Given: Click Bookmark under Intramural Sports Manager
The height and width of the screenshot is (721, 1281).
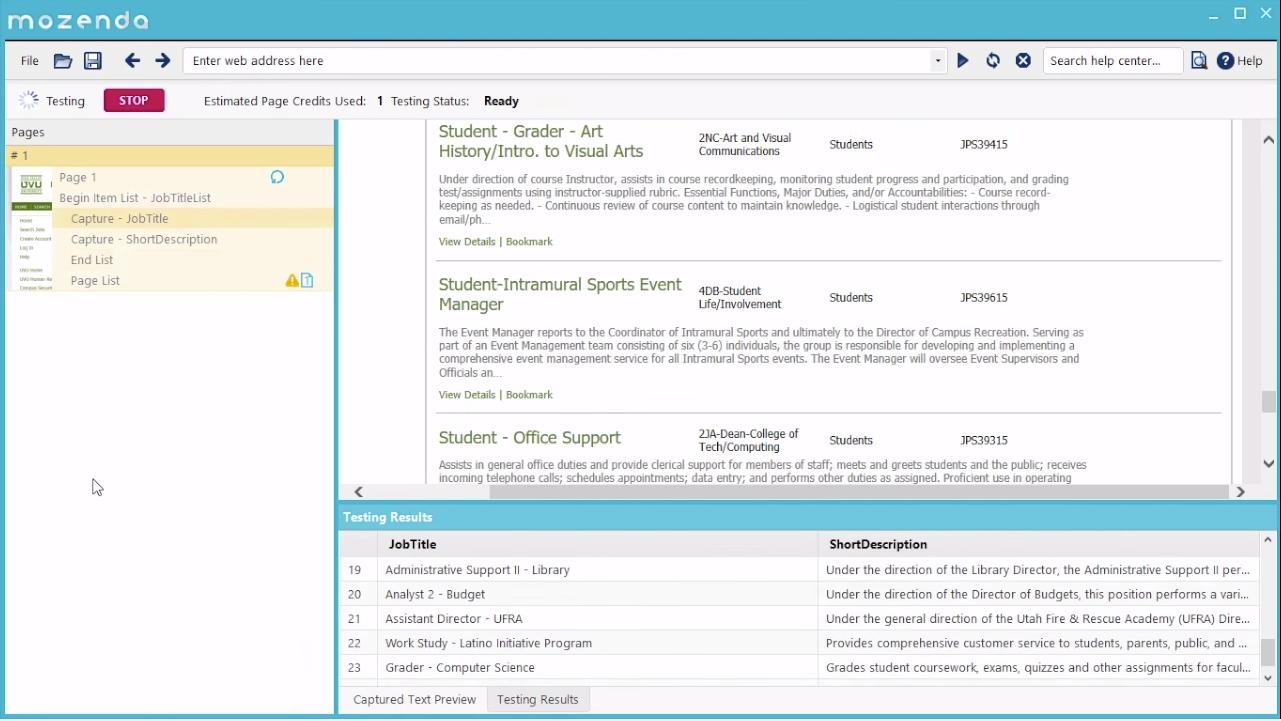Looking at the screenshot, I should tap(529, 395).
